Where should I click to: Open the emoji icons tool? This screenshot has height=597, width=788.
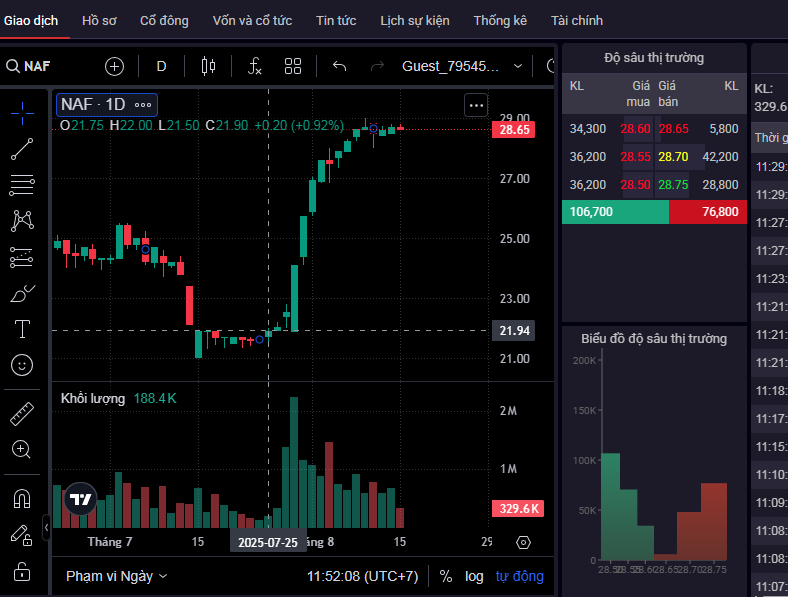coord(22,365)
